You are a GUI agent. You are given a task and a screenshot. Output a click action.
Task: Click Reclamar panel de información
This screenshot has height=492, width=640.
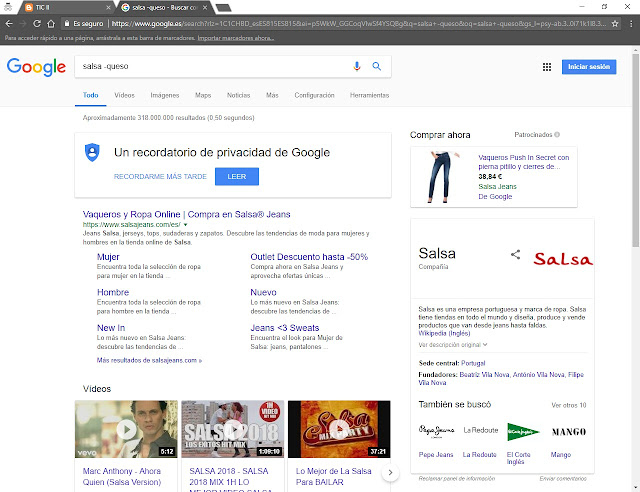(x=457, y=478)
